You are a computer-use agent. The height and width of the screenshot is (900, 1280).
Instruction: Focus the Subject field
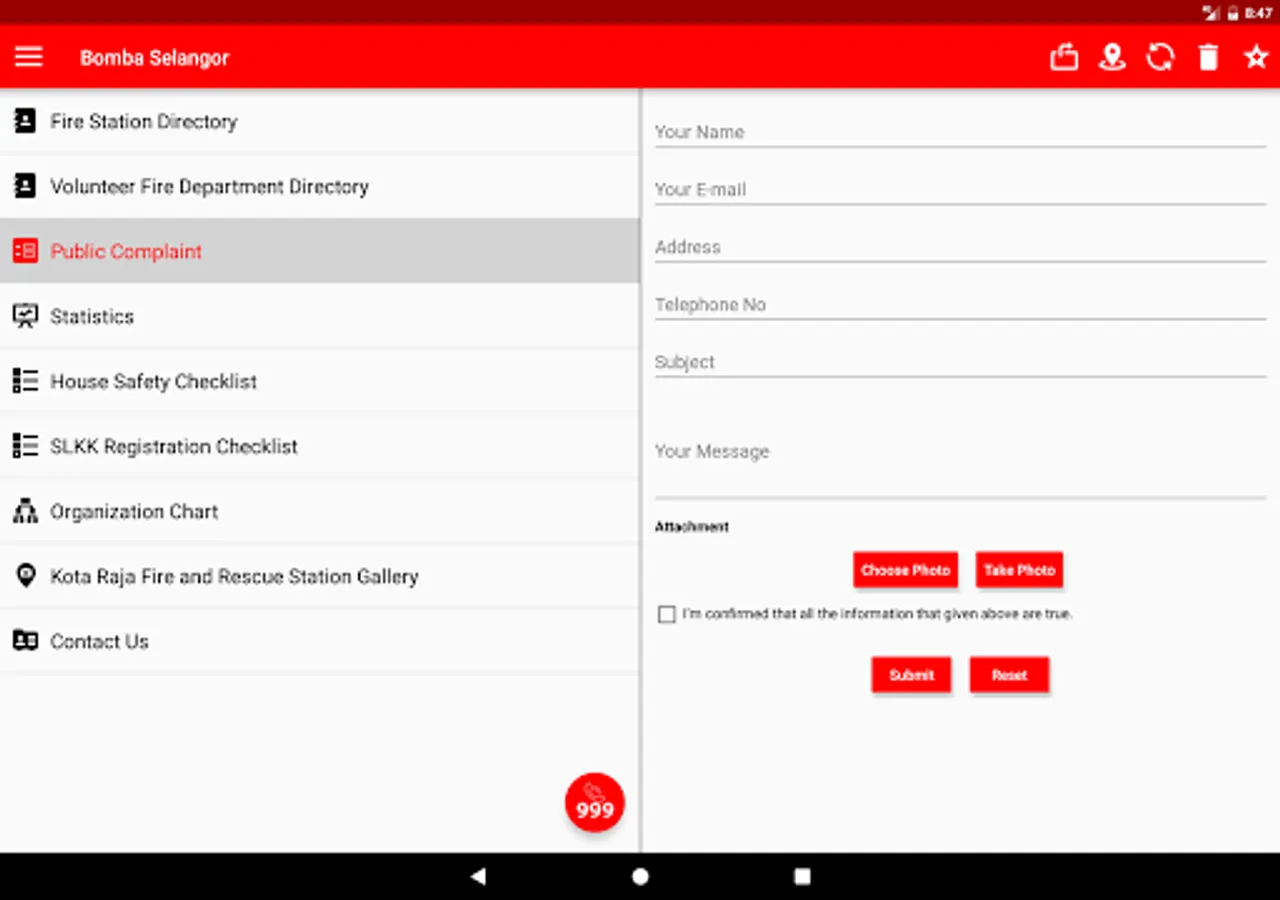click(960, 362)
